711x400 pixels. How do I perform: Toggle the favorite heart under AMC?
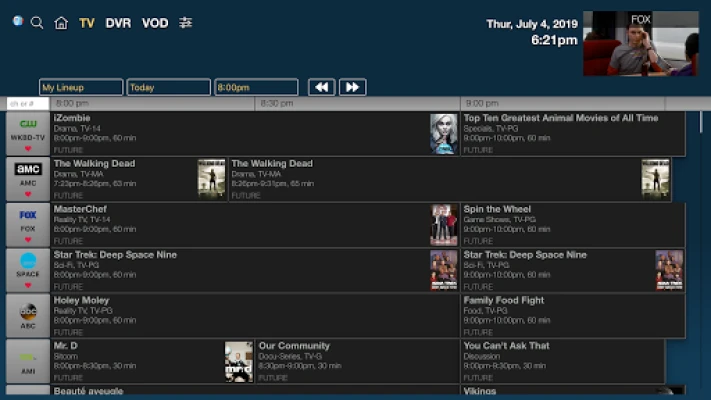[x=28, y=194]
